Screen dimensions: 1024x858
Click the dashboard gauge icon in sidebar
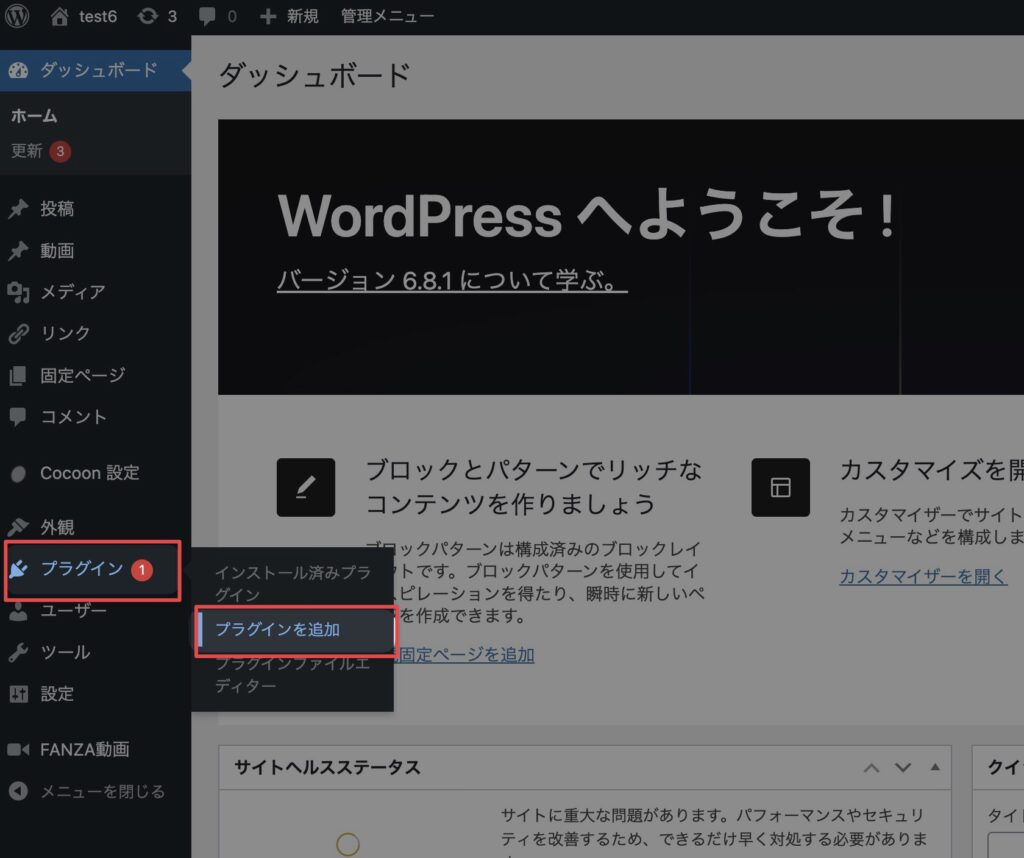[x=18, y=70]
